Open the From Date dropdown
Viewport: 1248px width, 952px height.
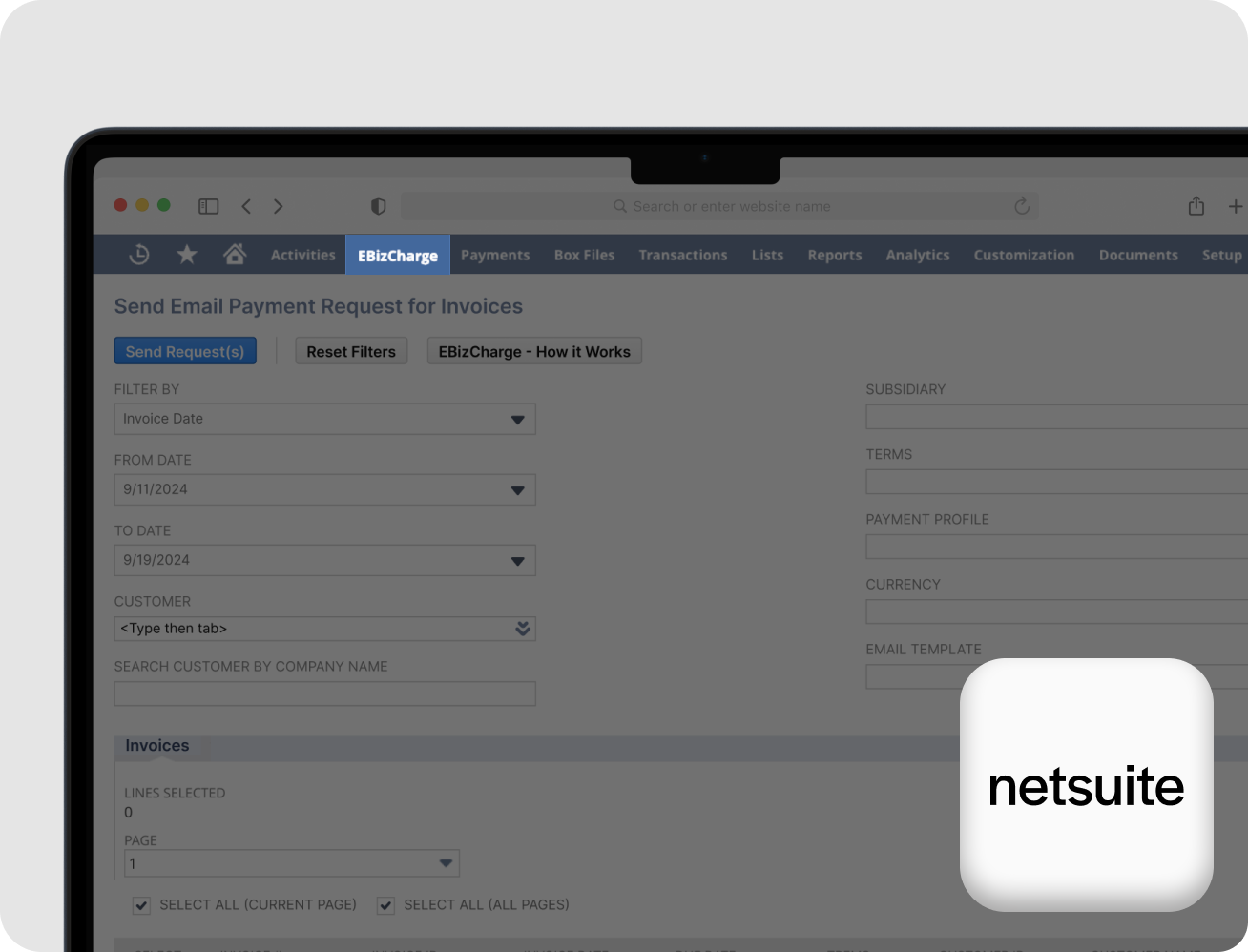[517, 490]
